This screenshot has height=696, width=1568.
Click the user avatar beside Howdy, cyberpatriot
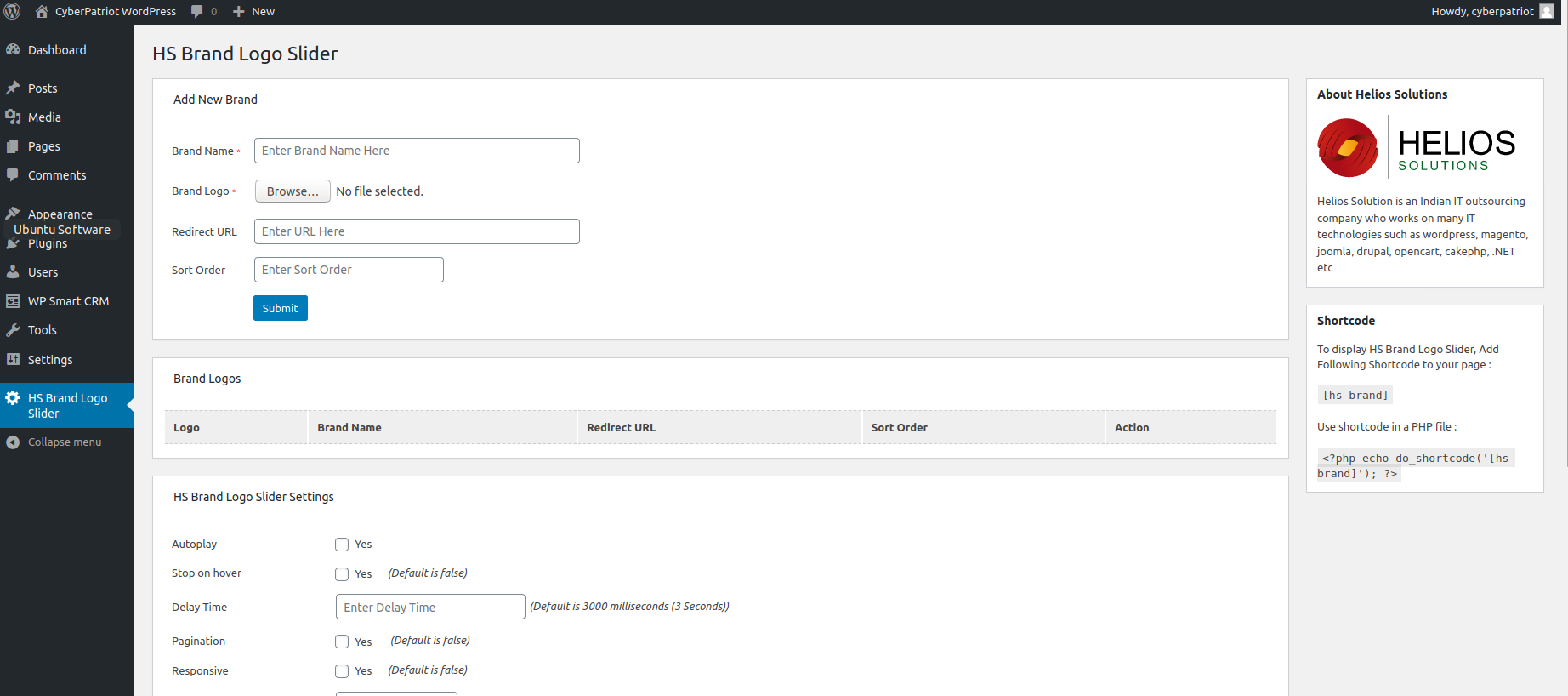(x=1546, y=11)
